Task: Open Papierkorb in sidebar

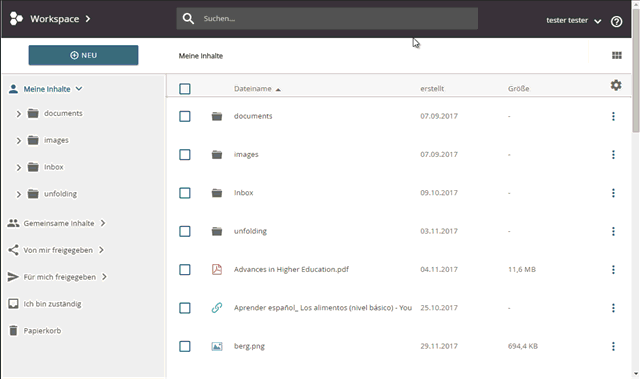Action: [42, 331]
